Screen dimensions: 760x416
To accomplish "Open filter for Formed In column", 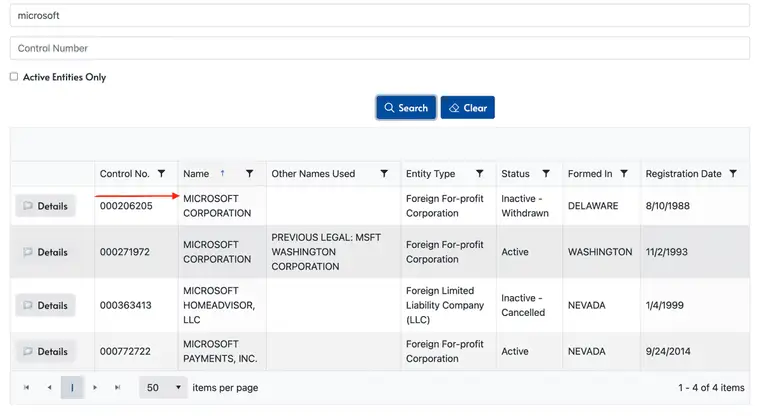I will tap(624, 174).
